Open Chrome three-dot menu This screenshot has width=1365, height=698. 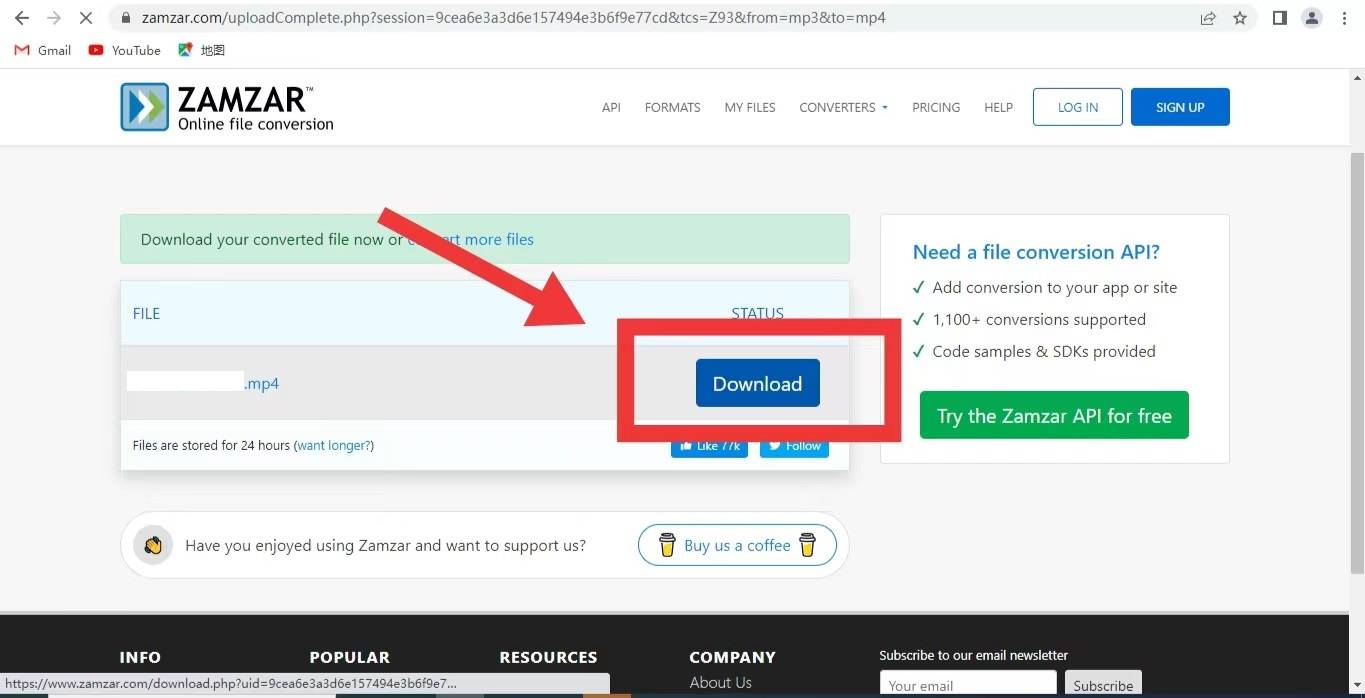click(1345, 18)
